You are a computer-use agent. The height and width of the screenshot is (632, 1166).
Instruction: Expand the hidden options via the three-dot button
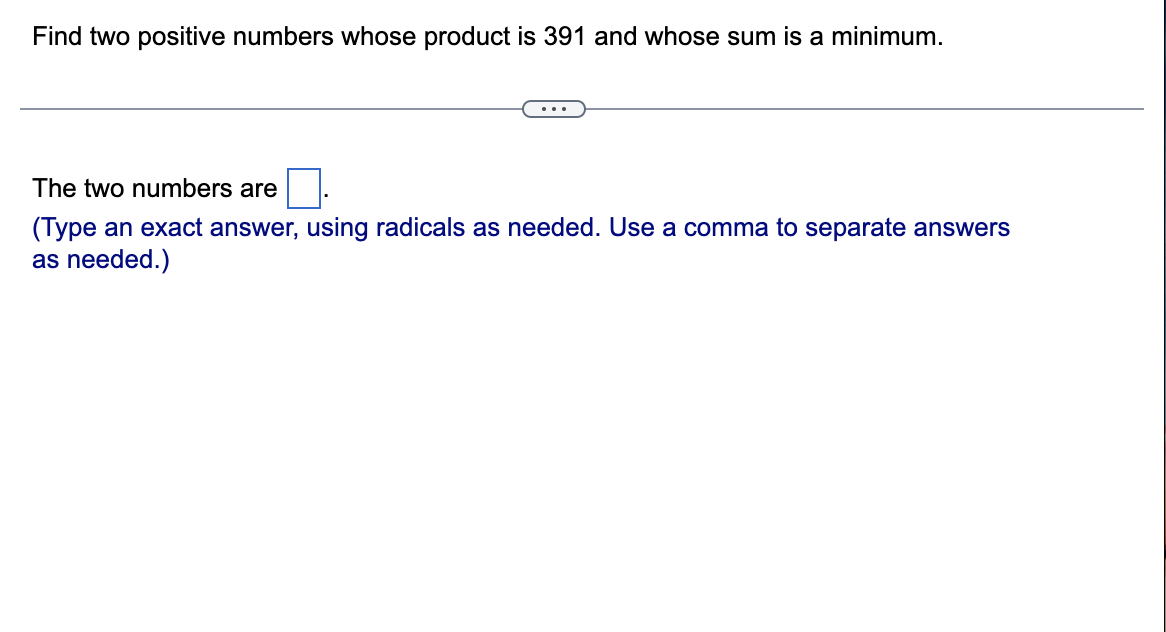pos(554,108)
